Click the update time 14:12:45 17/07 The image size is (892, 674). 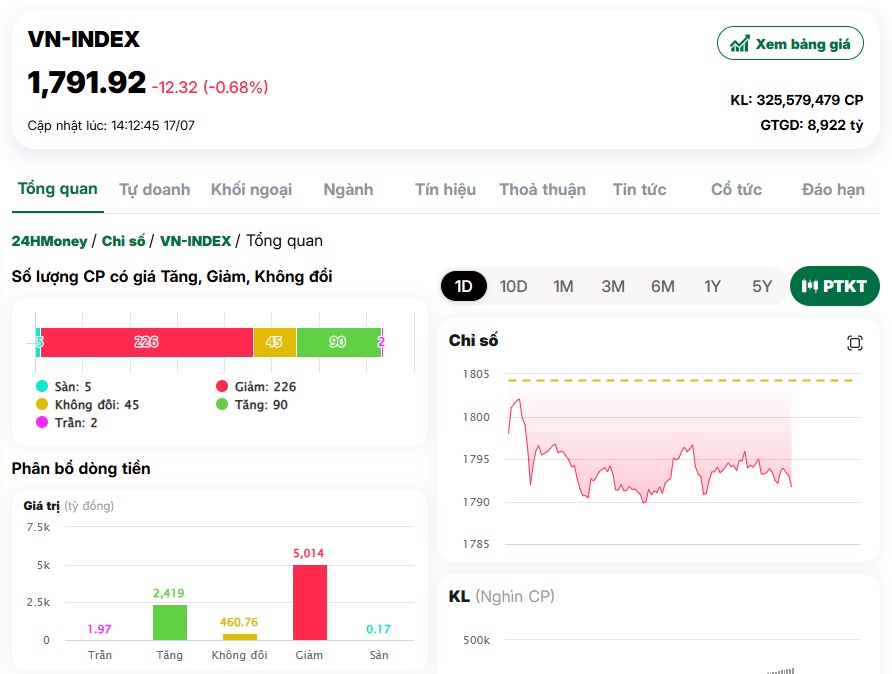tap(152, 125)
